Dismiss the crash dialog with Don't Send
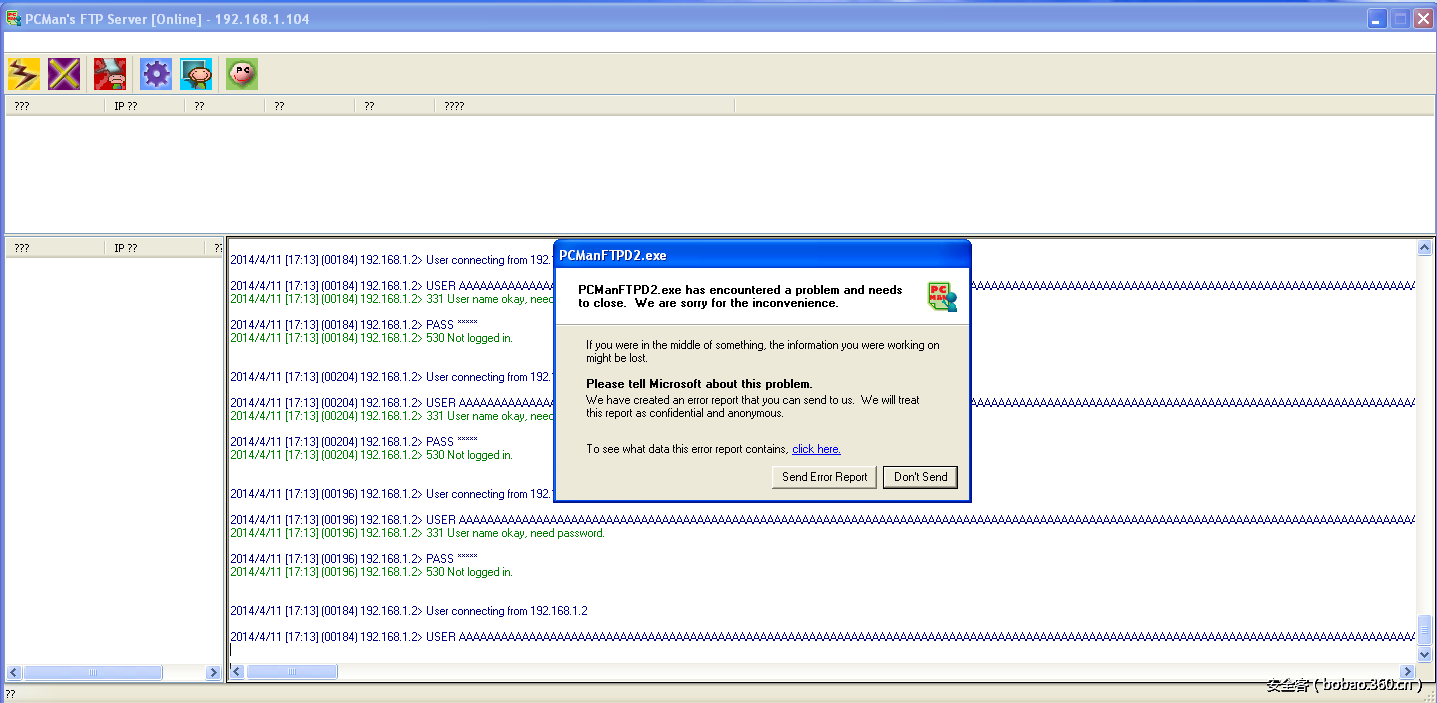 coord(919,477)
